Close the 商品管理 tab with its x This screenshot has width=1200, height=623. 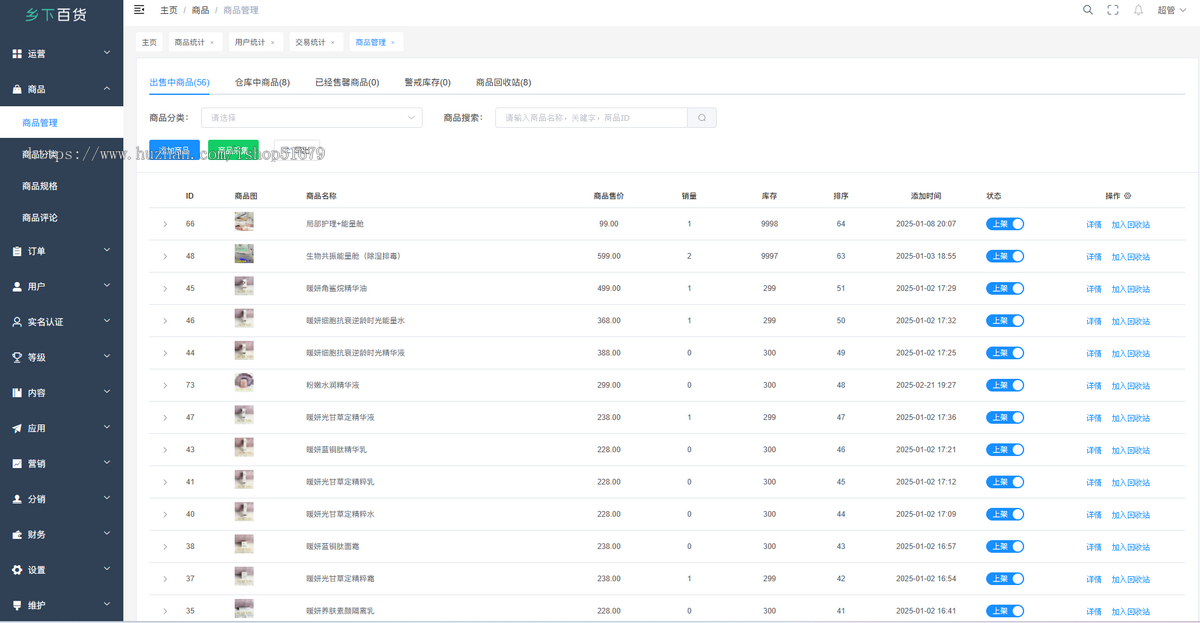click(393, 43)
